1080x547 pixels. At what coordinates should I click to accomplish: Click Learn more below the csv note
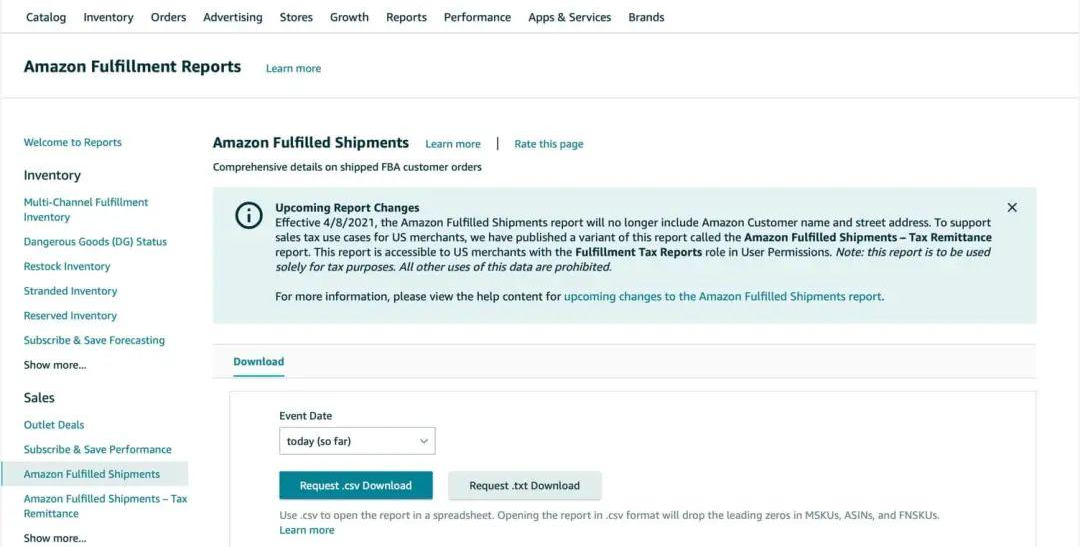click(307, 530)
